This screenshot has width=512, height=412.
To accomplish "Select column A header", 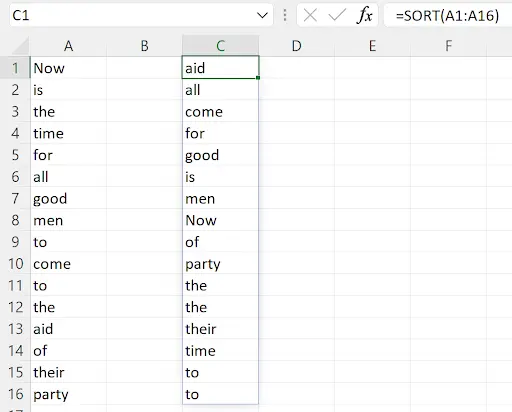I will (68, 46).
